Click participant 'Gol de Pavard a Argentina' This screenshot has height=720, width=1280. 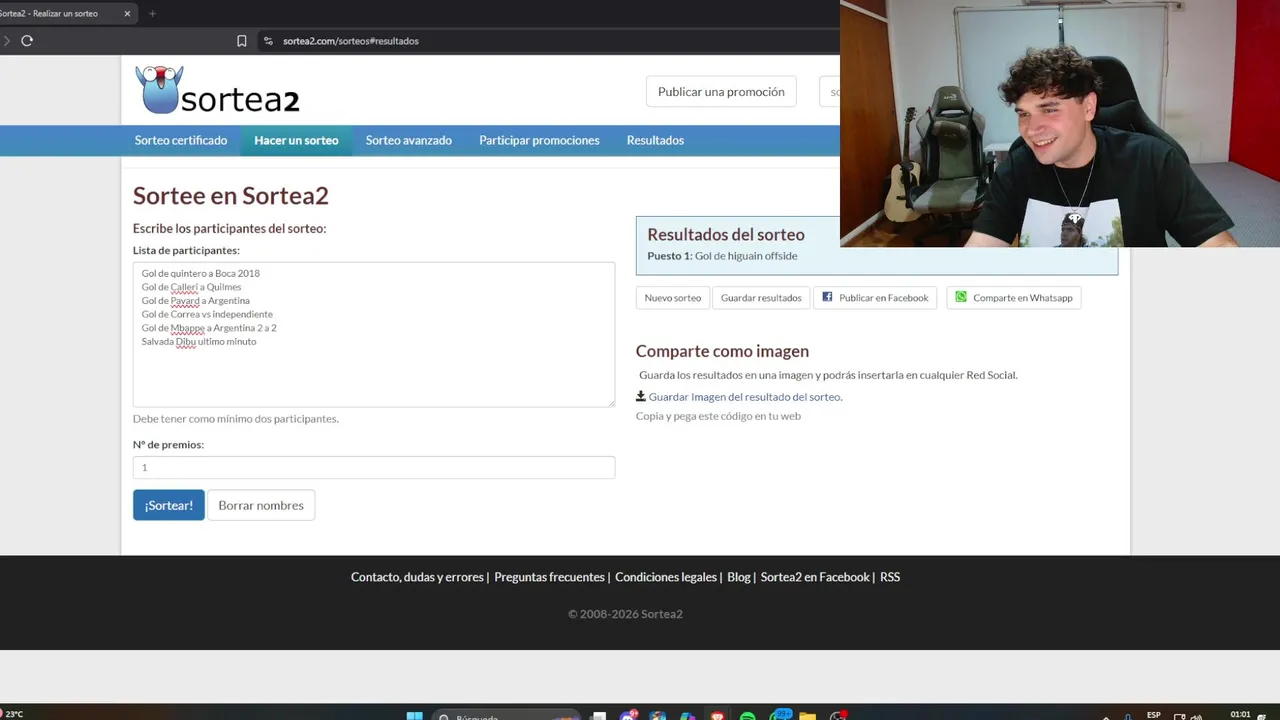pyautogui.click(x=196, y=300)
